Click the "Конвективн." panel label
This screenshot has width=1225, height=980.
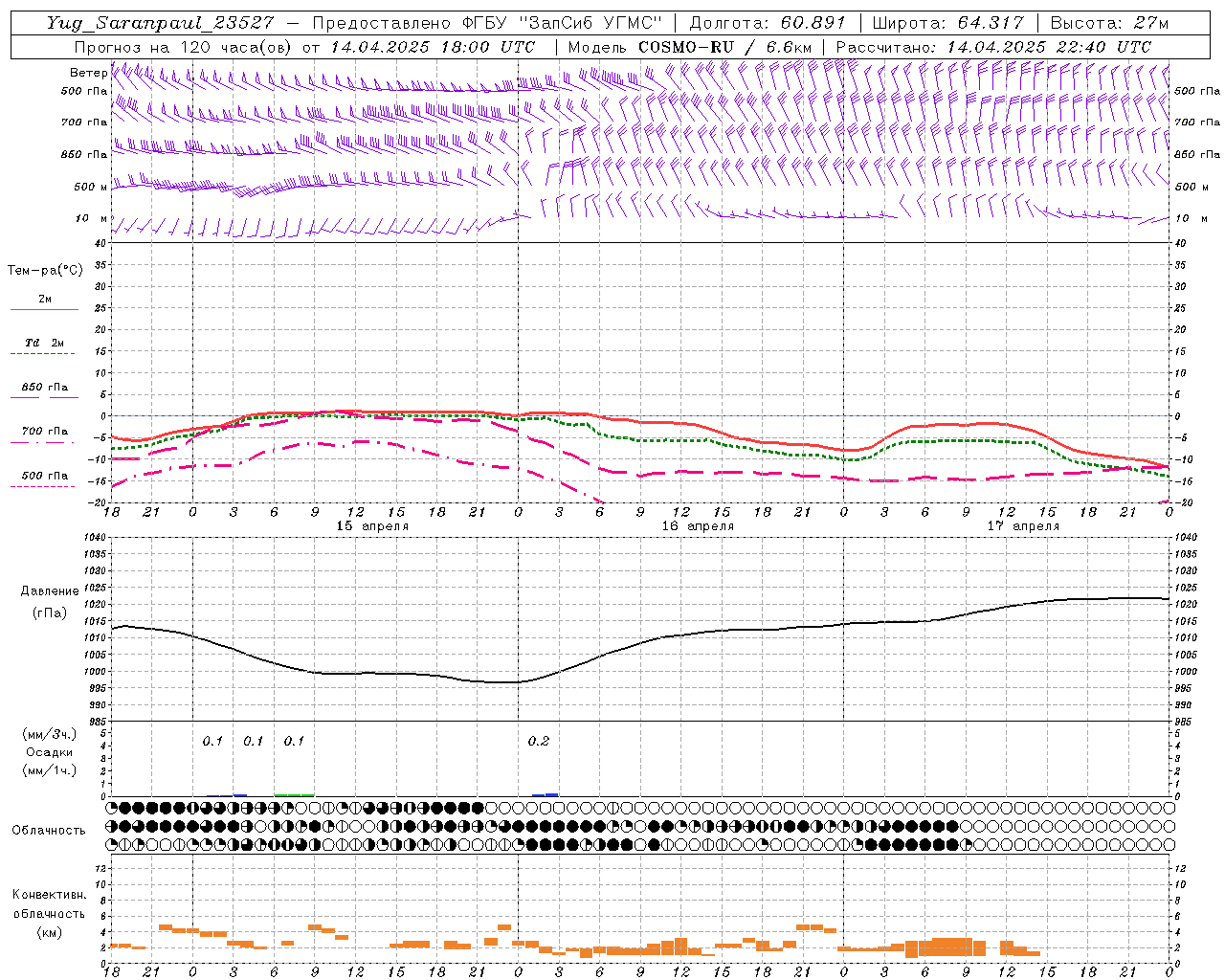(49, 895)
